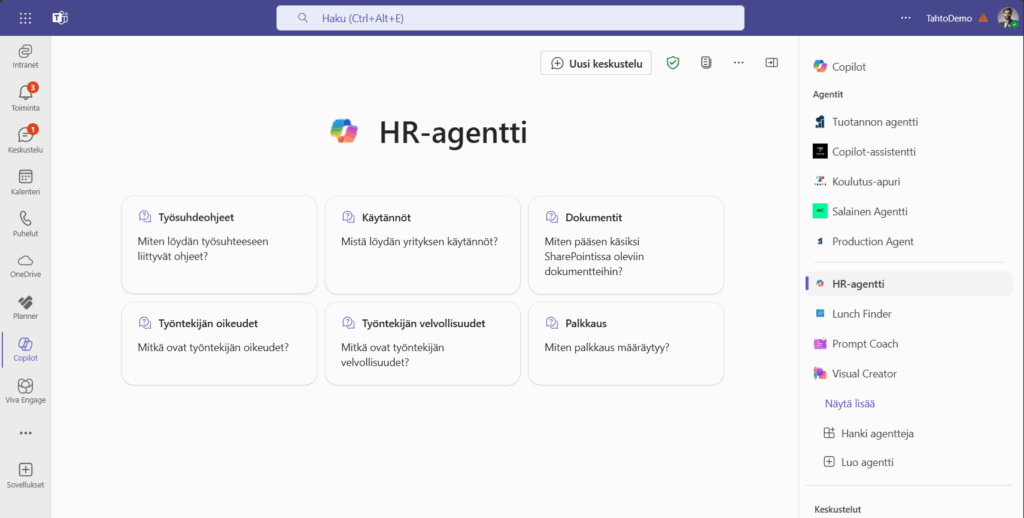Select Käytännöt prompt card
This screenshot has width=1024, height=518.
click(x=423, y=245)
